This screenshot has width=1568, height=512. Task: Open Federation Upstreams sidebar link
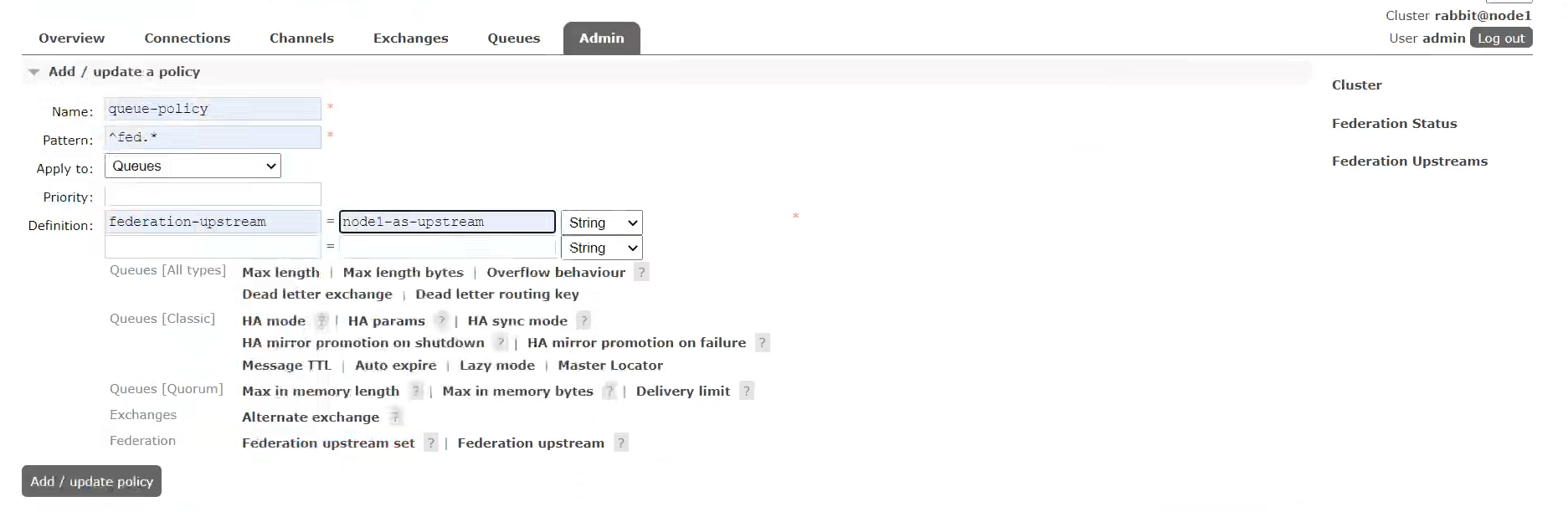click(1410, 161)
